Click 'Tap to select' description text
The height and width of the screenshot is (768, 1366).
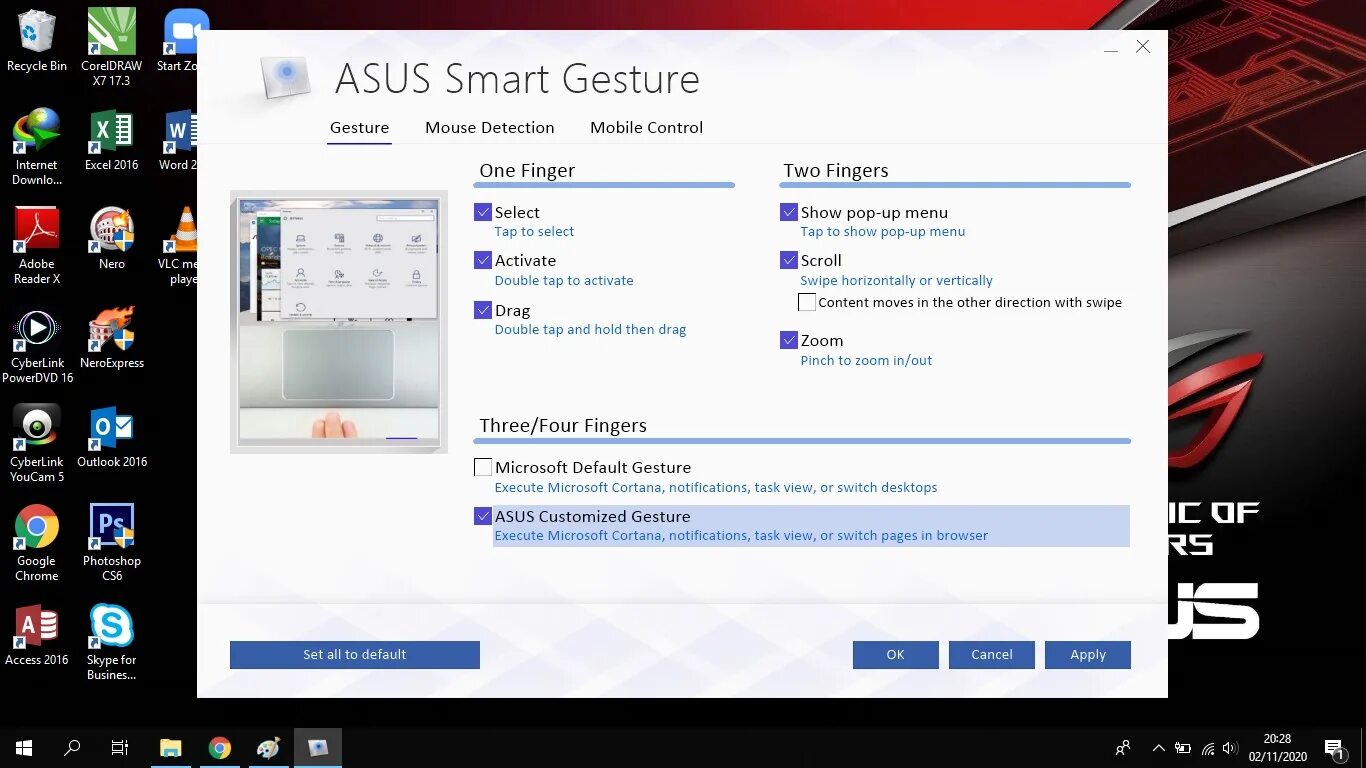(x=534, y=232)
